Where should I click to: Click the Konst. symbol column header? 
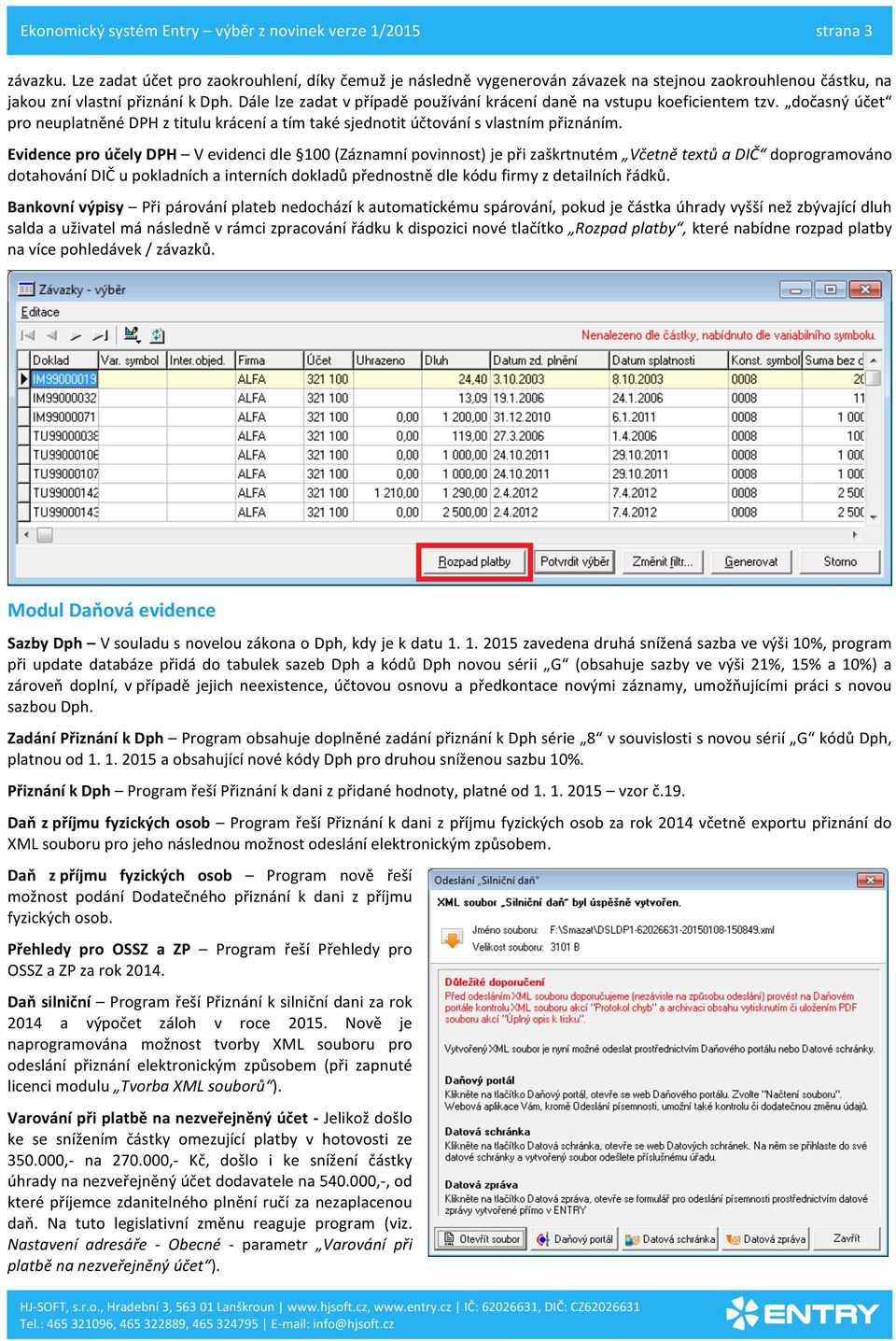(764, 360)
